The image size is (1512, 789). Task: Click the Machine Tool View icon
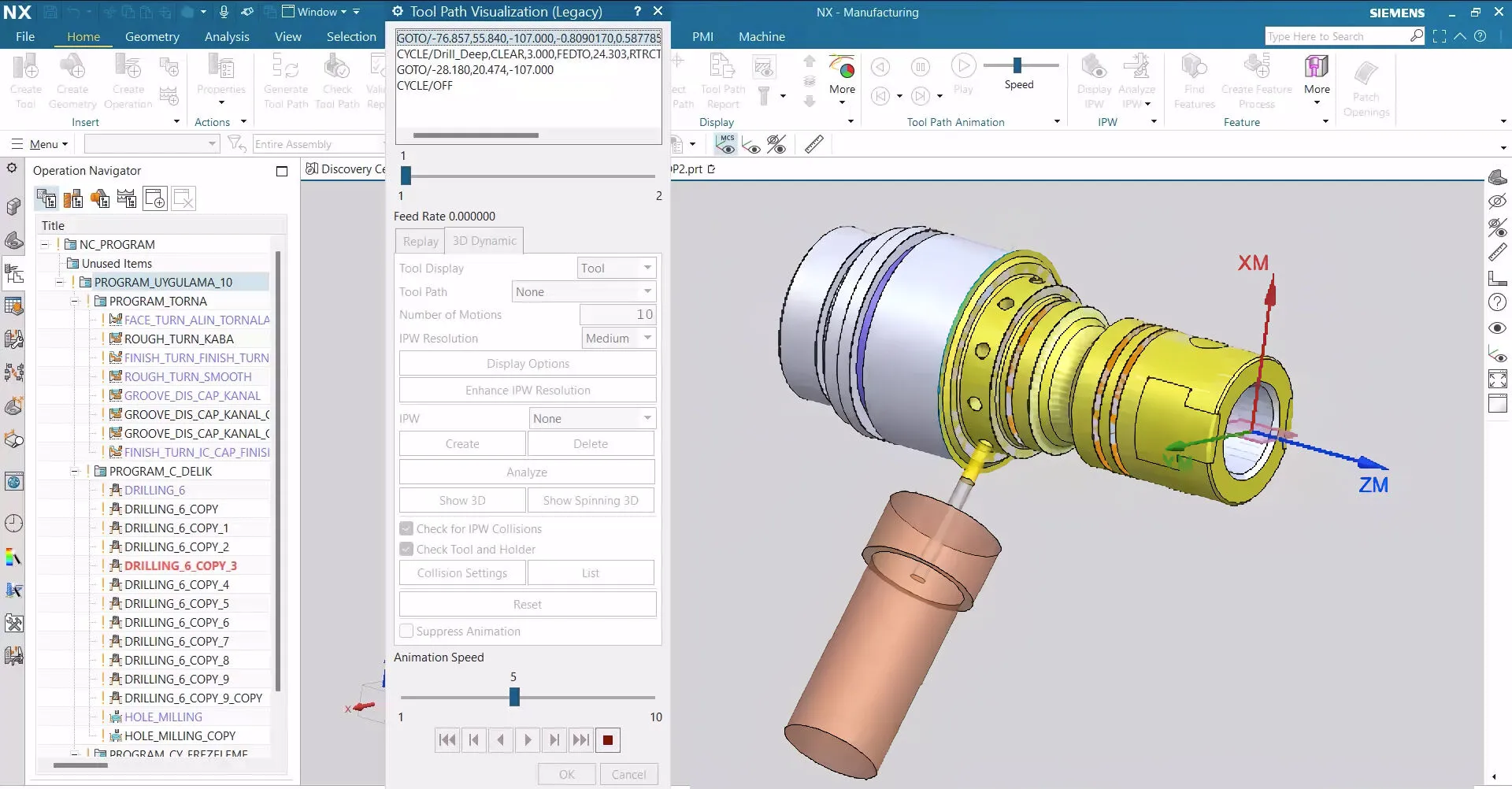tap(73, 199)
